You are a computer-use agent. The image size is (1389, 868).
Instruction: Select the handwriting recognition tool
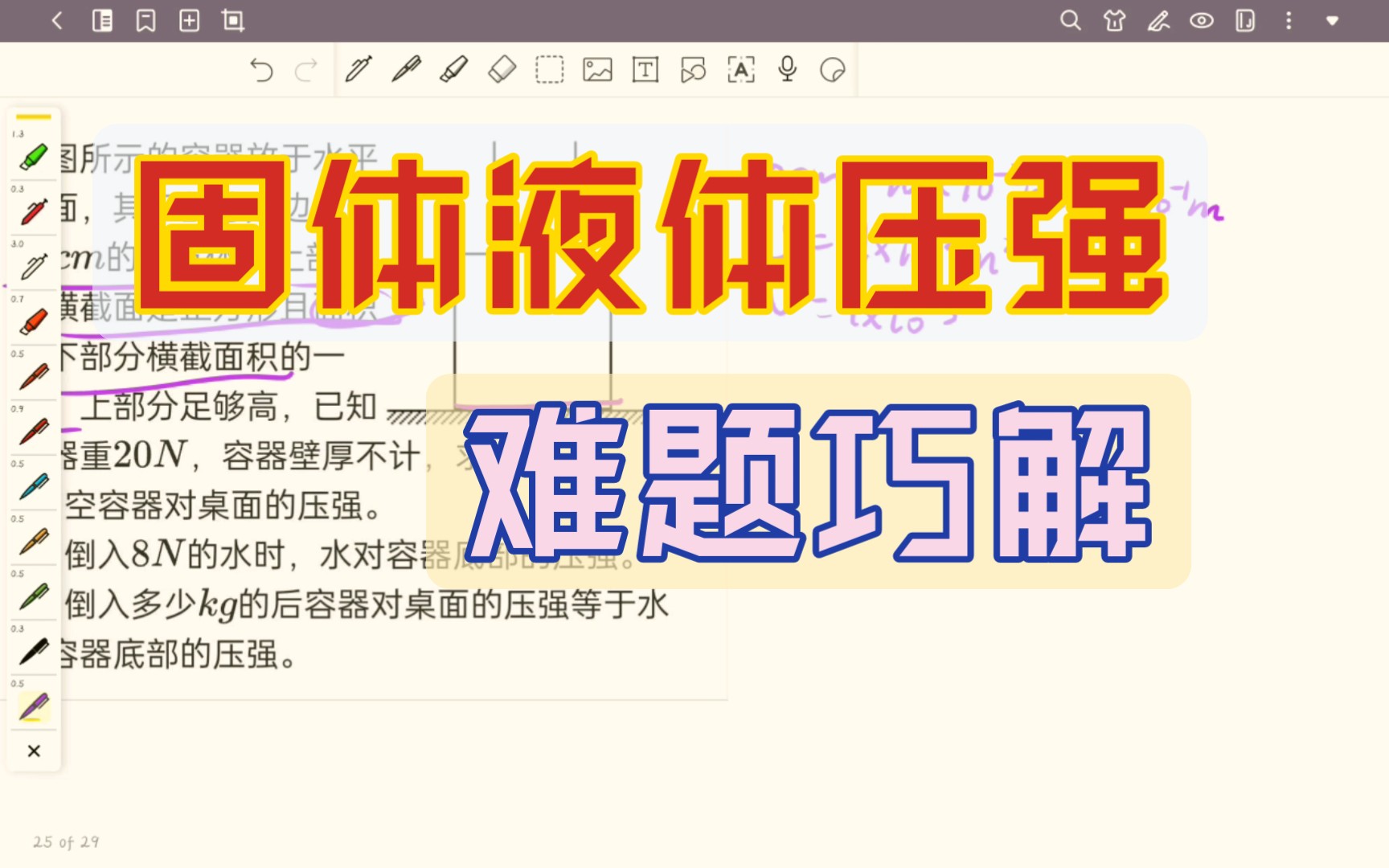pyautogui.click(x=741, y=70)
